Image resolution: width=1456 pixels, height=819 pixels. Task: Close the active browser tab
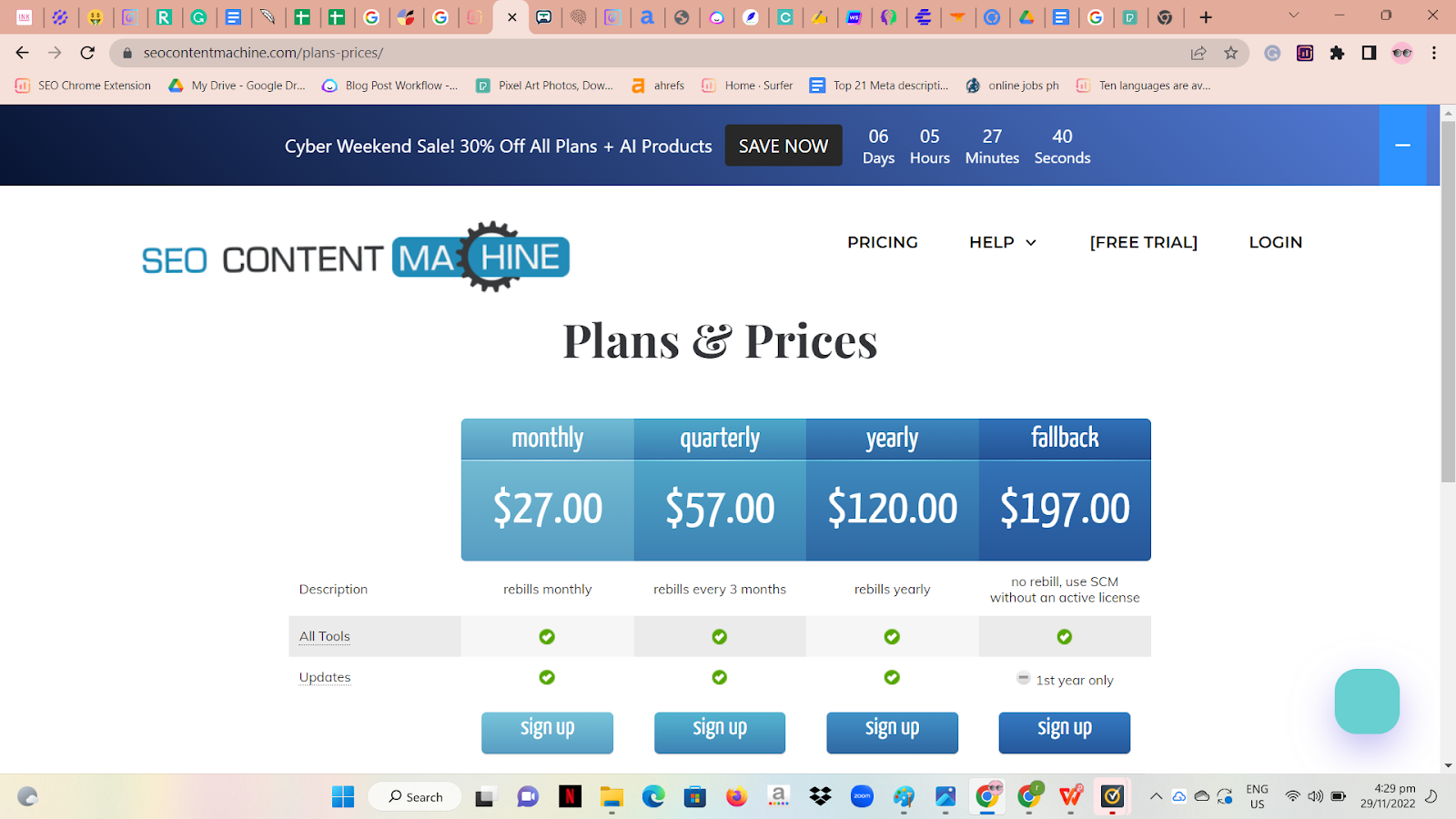512,17
